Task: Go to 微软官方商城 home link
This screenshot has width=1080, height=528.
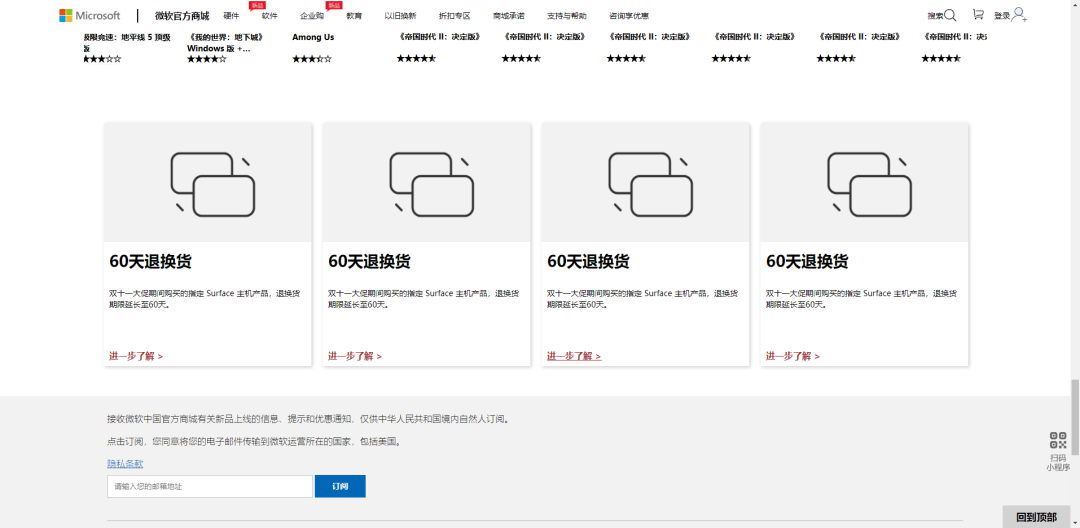Action: (x=182, y=16)
